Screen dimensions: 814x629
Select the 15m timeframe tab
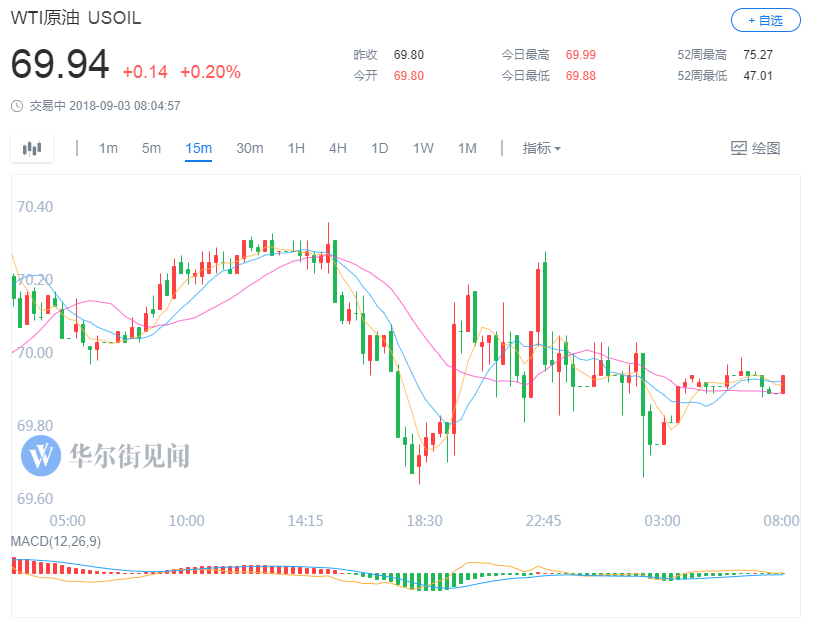click(x=198, y=148)
